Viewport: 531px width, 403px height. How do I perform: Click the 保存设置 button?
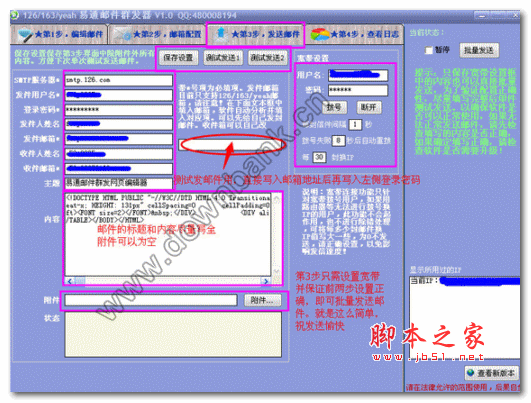[178, 58]
